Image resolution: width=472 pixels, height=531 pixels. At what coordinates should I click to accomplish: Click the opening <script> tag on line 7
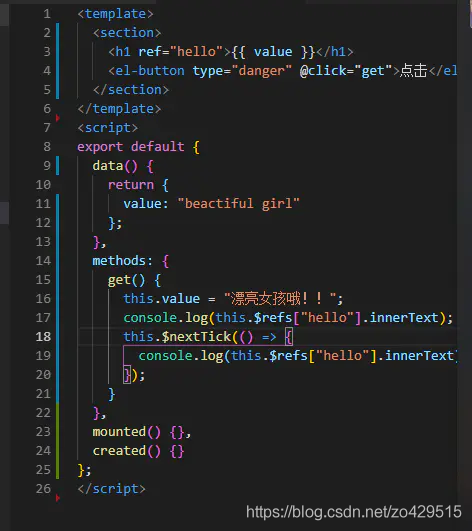(x=108, y=128)
